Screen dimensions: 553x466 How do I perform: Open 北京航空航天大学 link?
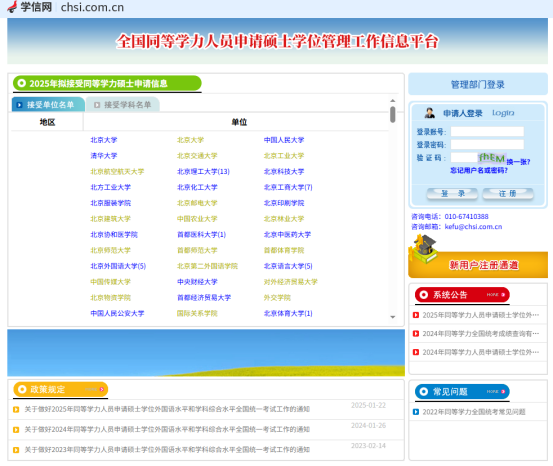tap(117, 171)
